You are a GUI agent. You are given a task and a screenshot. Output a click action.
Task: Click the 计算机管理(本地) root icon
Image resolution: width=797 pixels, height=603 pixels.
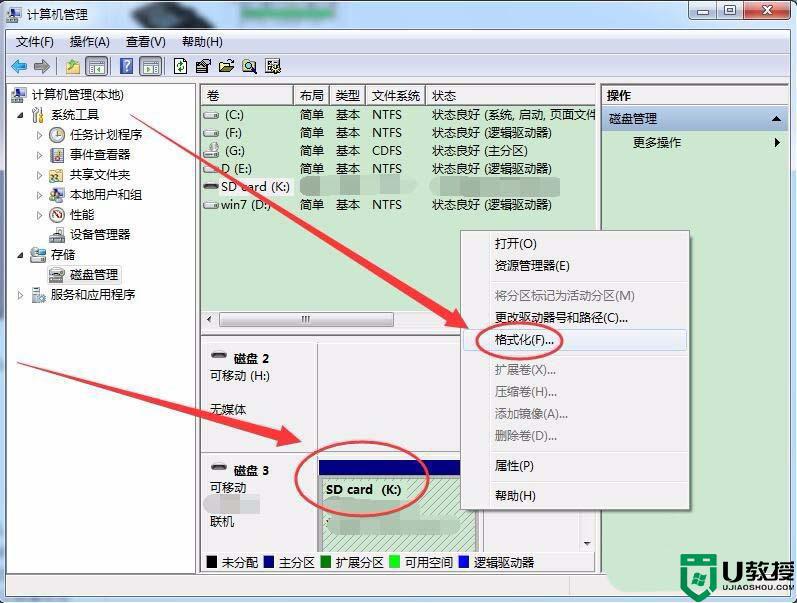(x=19, y=95)
